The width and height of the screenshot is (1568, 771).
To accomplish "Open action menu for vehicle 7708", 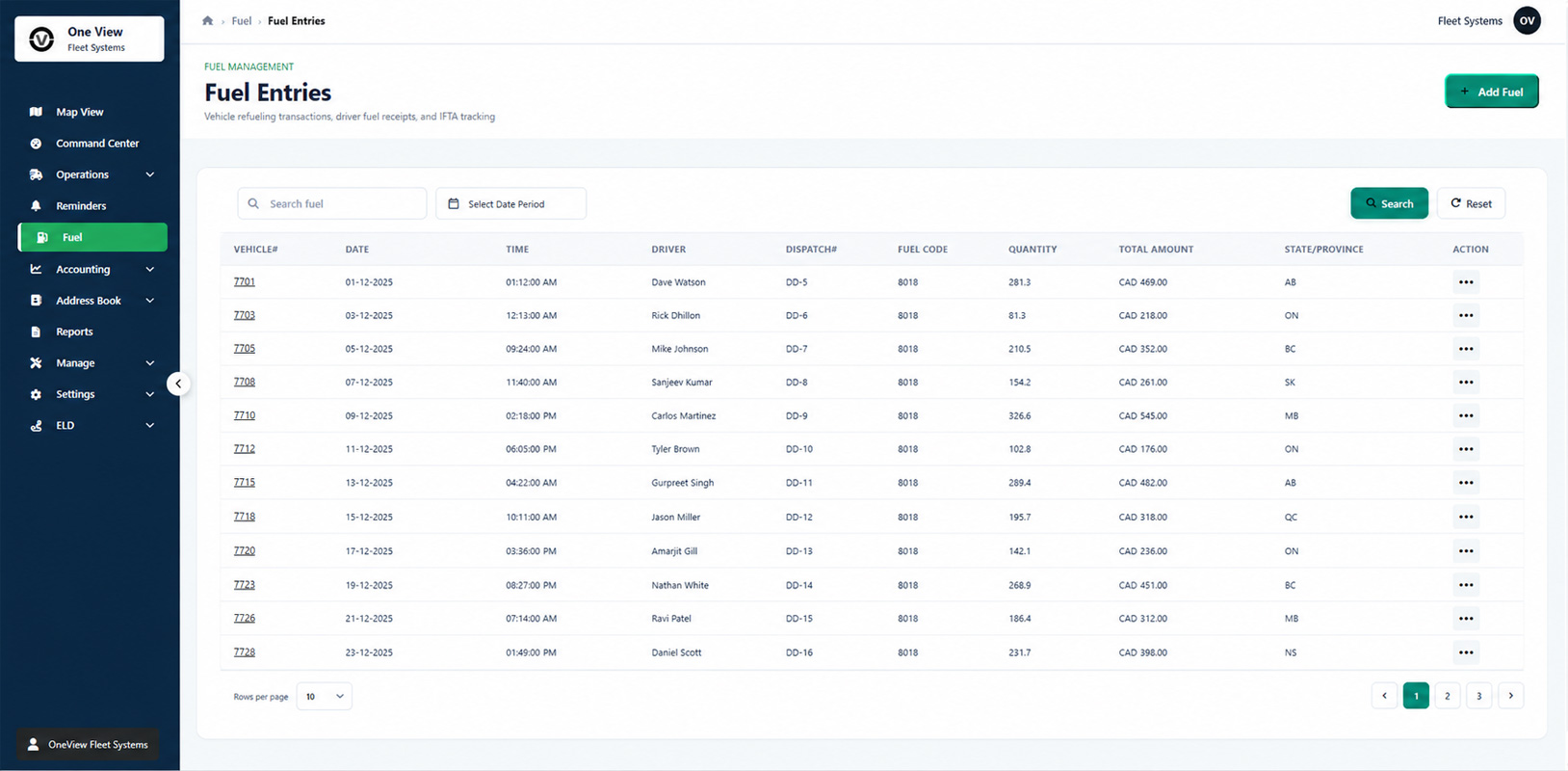I will [1466, 383].
